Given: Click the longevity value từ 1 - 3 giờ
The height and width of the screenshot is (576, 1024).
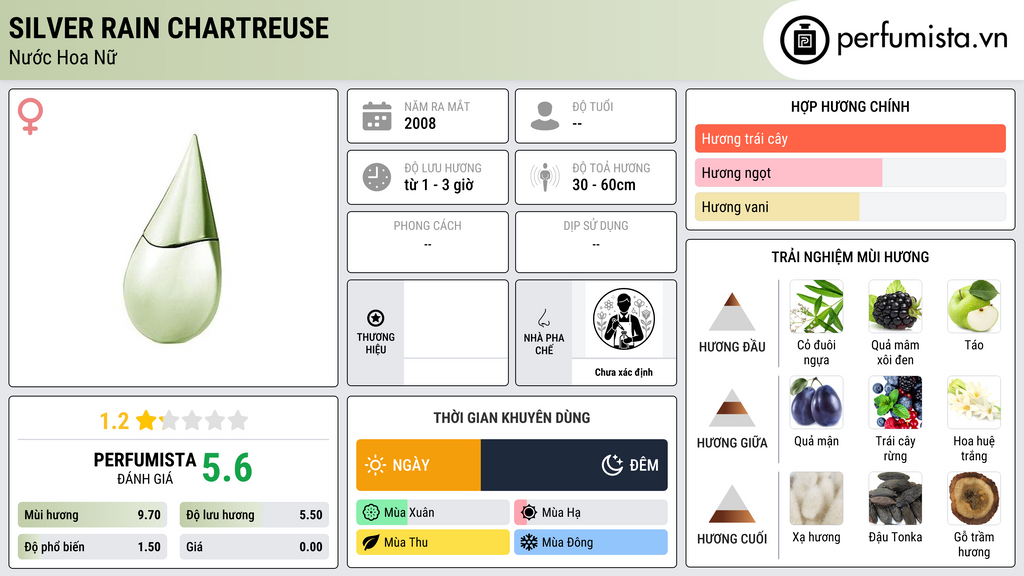Looking at the screenshot, I should tap(439, 185).
